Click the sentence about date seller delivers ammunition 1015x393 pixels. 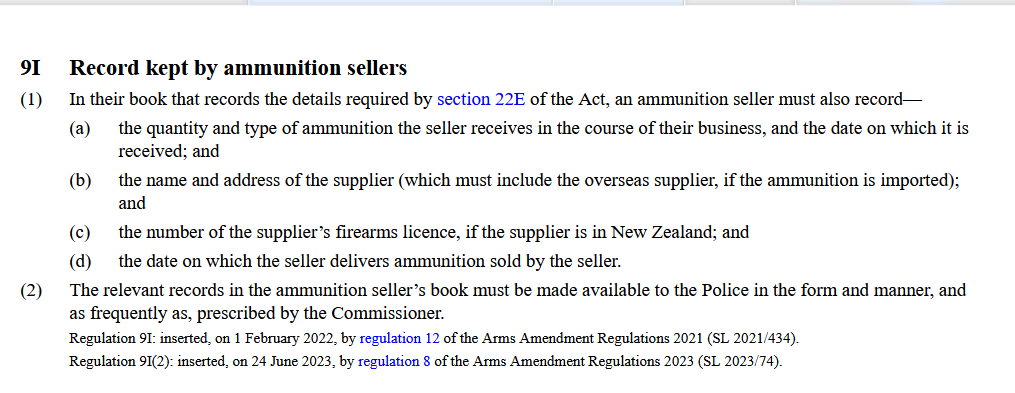tap(370, 262)
